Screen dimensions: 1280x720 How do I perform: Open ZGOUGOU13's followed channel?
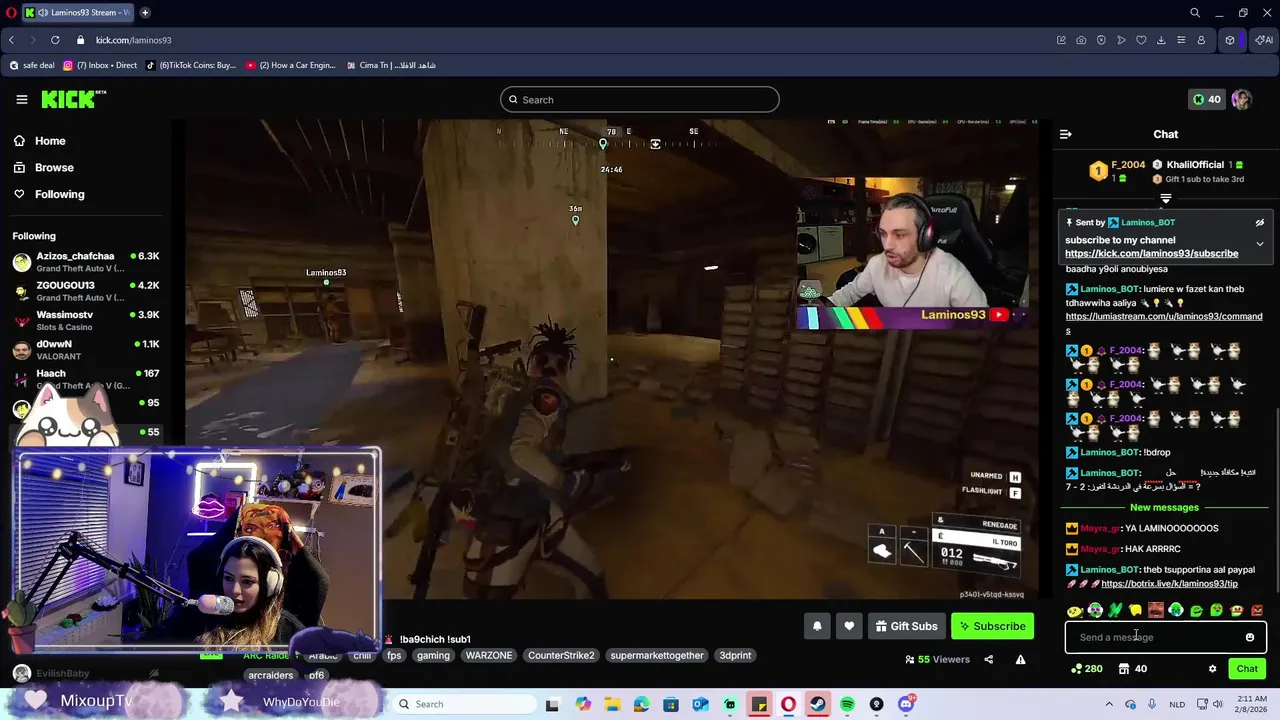click(86, 291)
